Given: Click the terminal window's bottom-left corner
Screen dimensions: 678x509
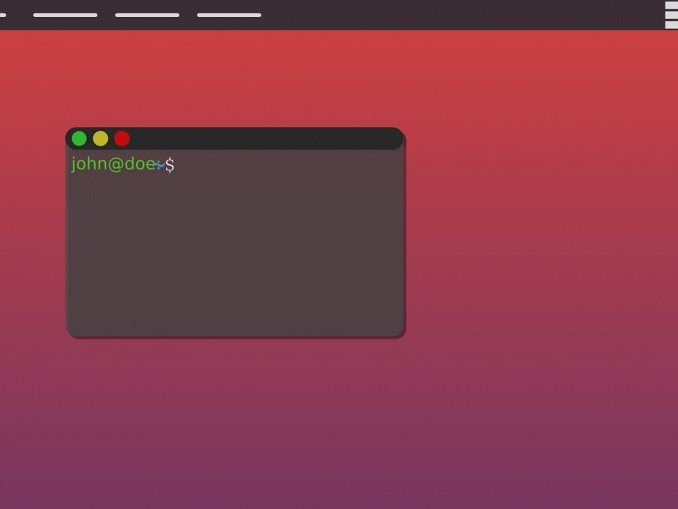Looking at the screenshot, I should pos(69,334).
